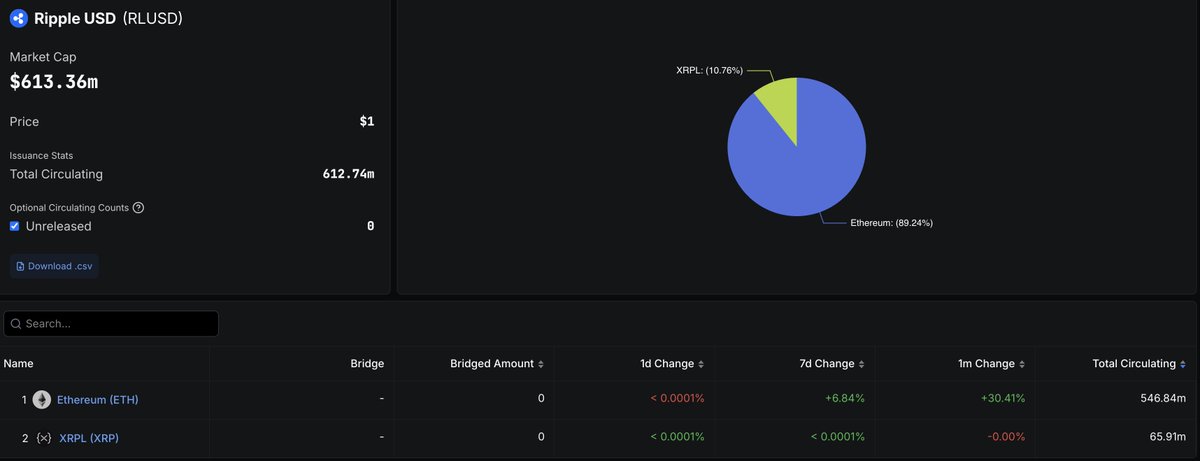Sort by Total Circulating column
Image resolution: width=1200 pixels, height=461 pixels.
pos(1139,364)
